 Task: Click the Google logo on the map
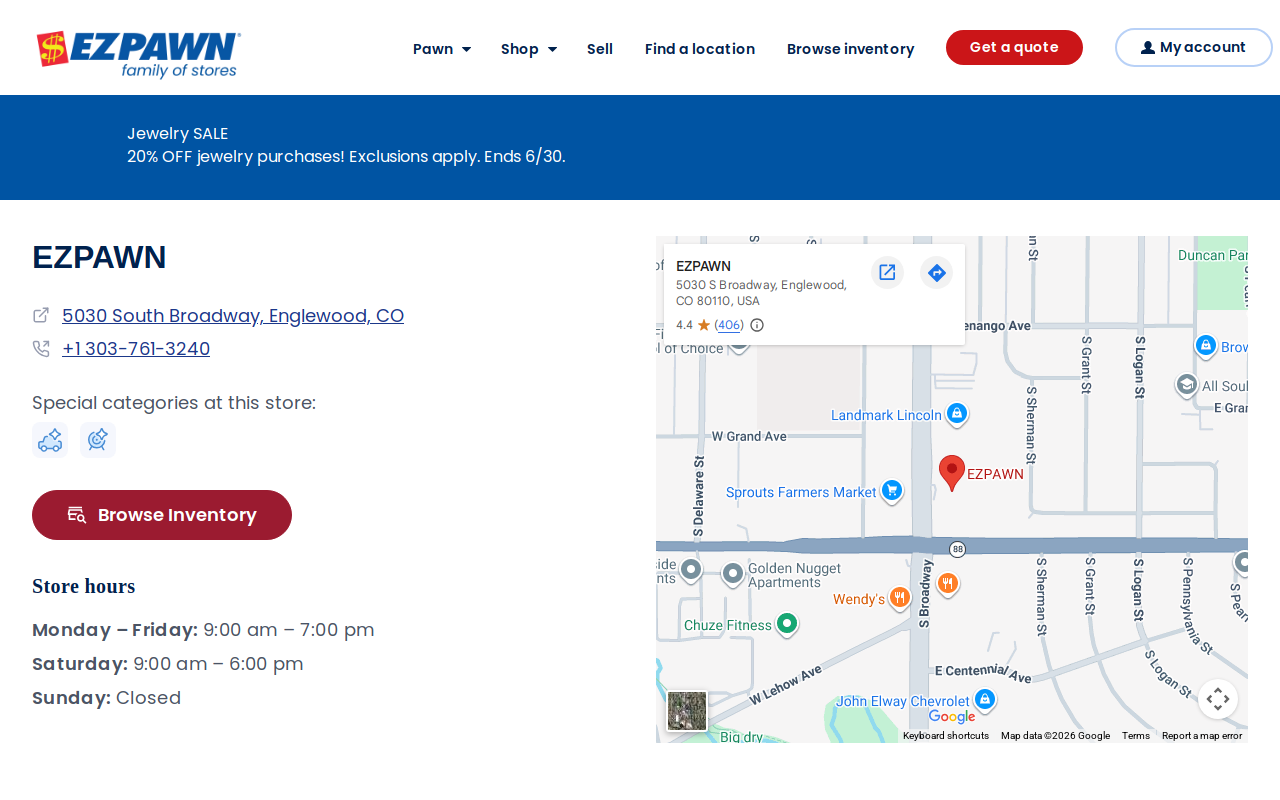pos(952,716)
